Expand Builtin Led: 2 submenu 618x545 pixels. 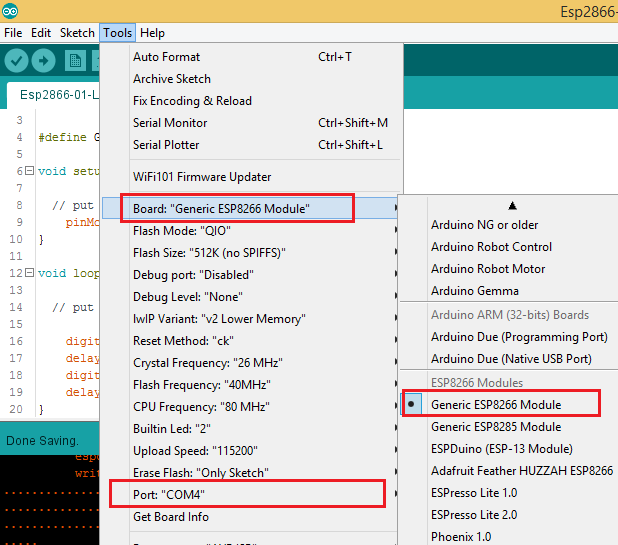(x=251, y=429)
